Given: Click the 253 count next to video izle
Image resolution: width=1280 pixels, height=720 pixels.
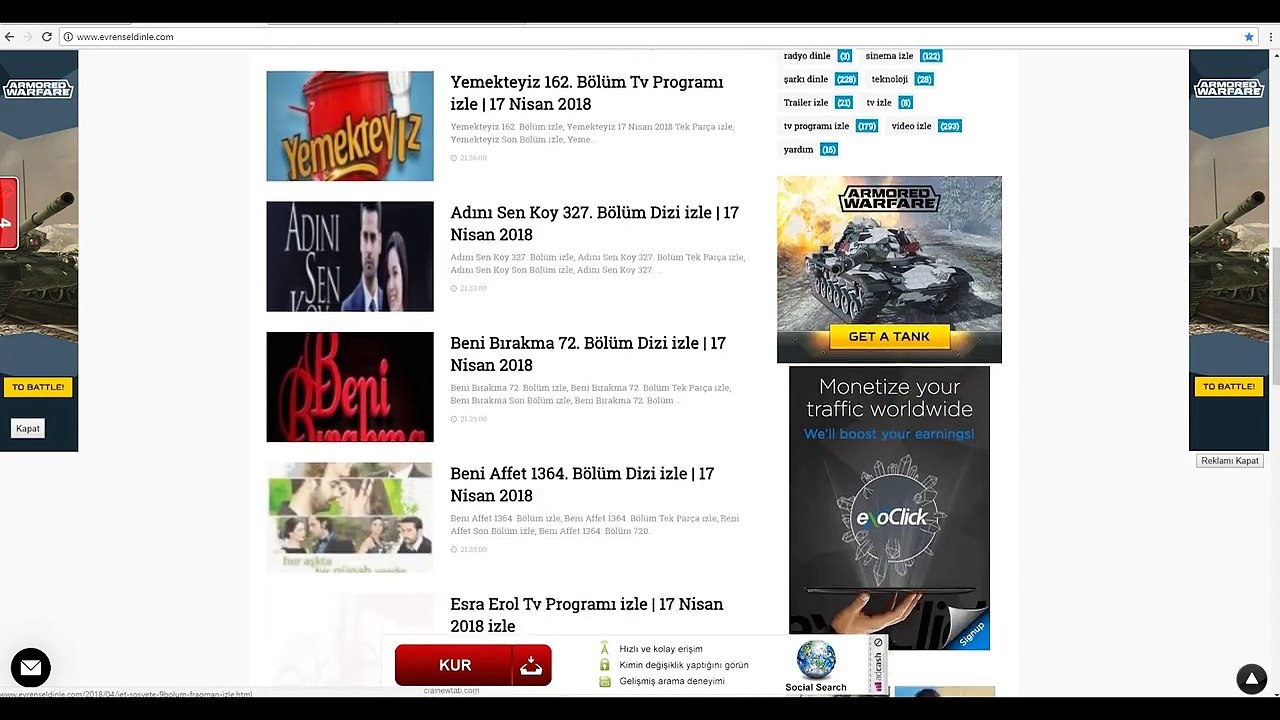Looking at the screenshot, I should tap(949, 126).
